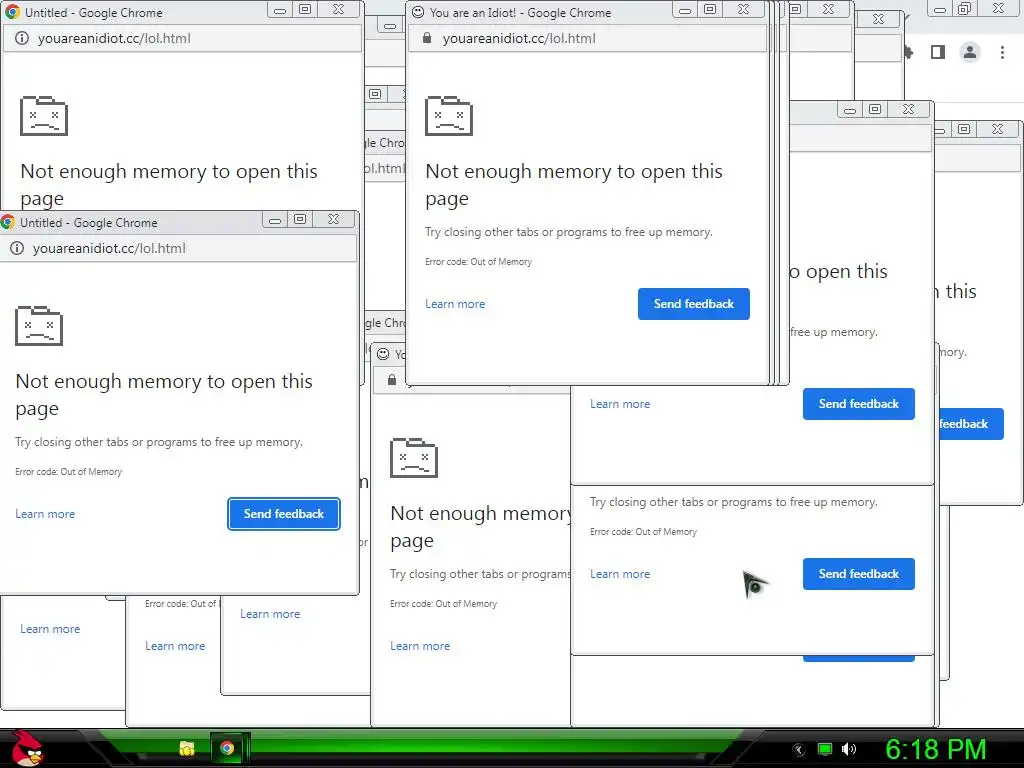Click Send feedback next to 'free up memory.' partial text

[859, 404]
